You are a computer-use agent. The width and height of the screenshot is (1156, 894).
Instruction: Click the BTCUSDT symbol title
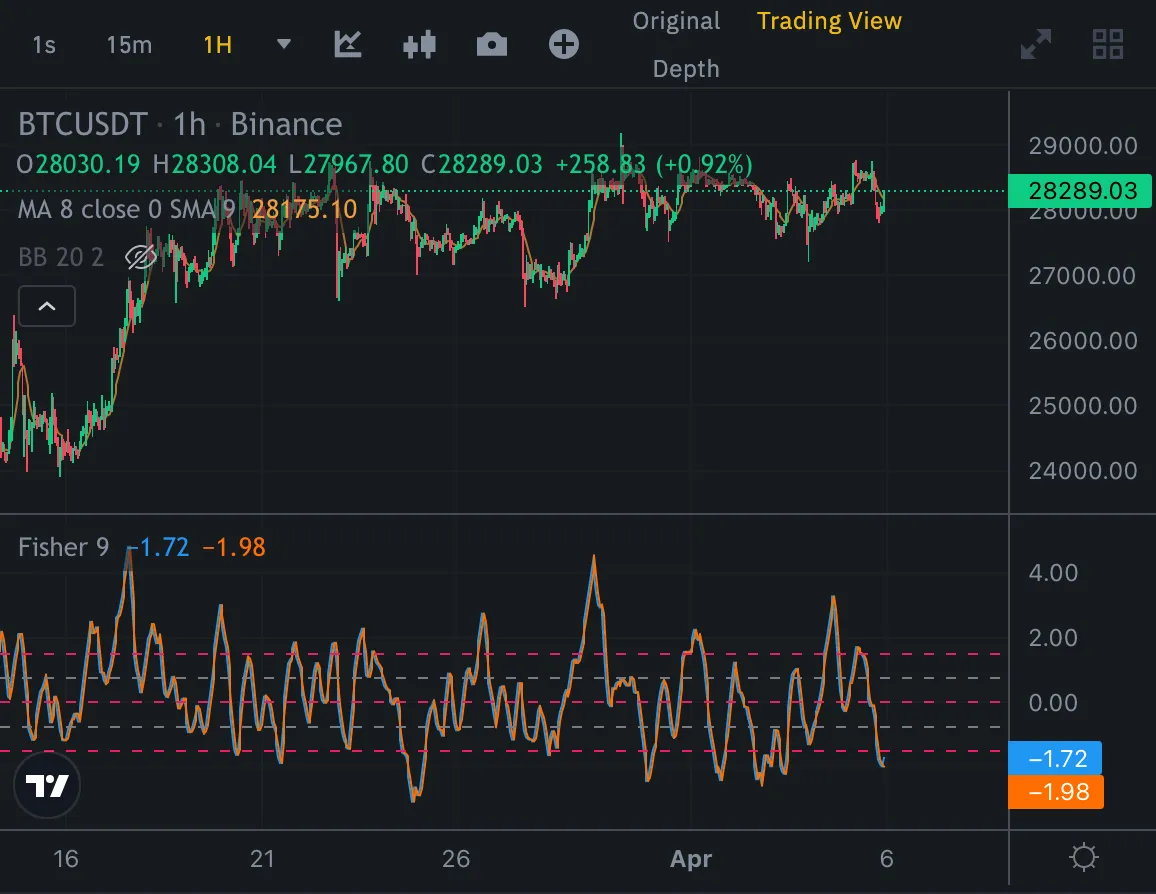(x=83, y=124)
